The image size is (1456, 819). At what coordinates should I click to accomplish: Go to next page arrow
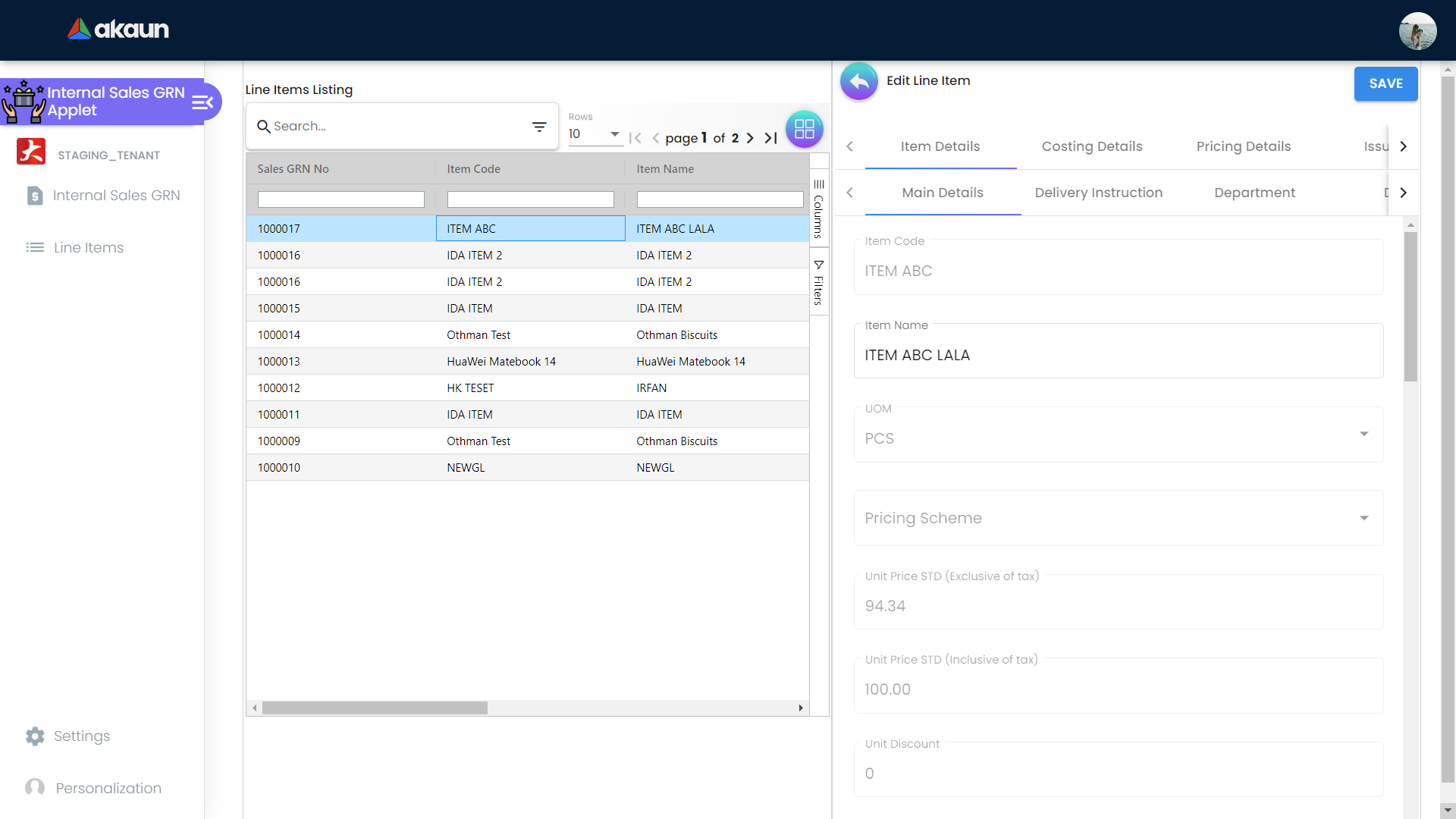(x=750, y=138)
